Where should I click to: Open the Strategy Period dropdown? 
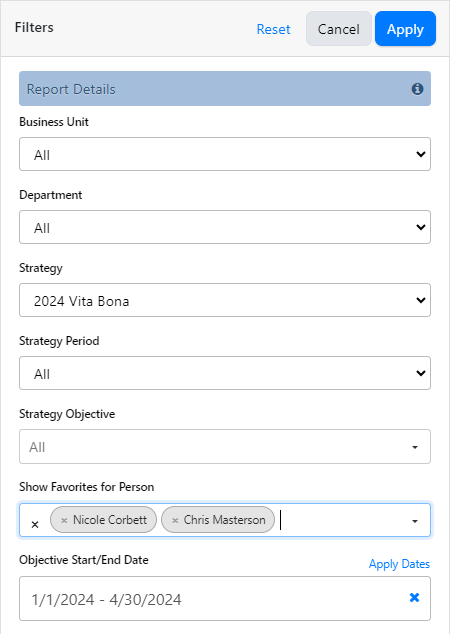tap(225, 373)
